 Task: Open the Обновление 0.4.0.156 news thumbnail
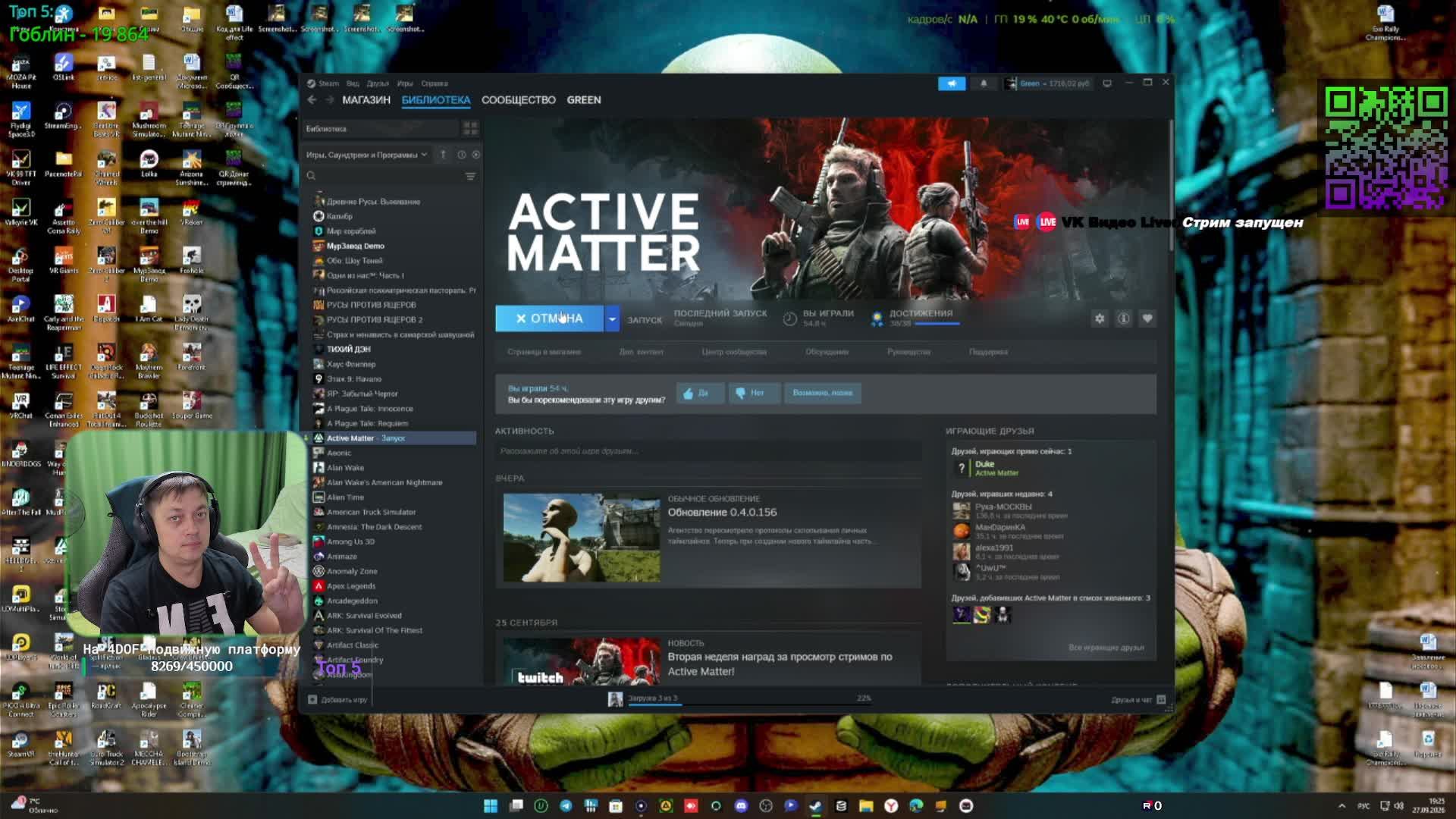[582, 538]
